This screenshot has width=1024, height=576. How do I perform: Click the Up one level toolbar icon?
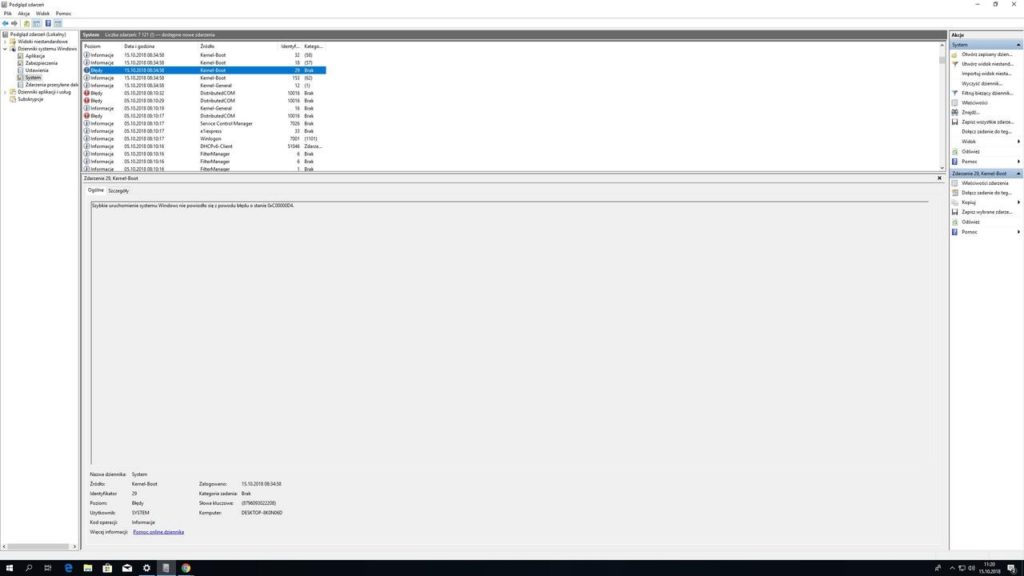click(27, 23)
